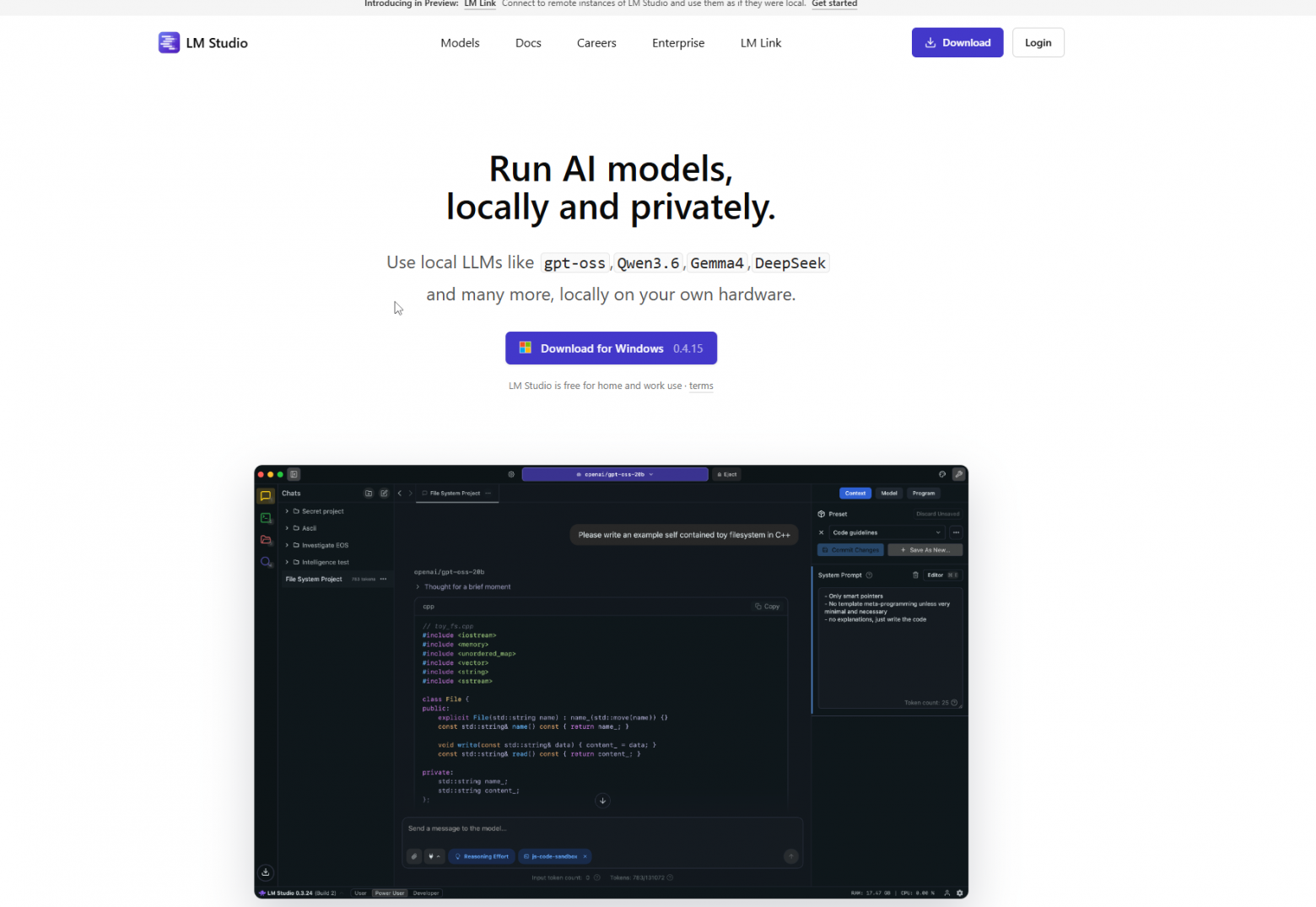Open the purple Discover search sidebar icon

pos(266,562)
